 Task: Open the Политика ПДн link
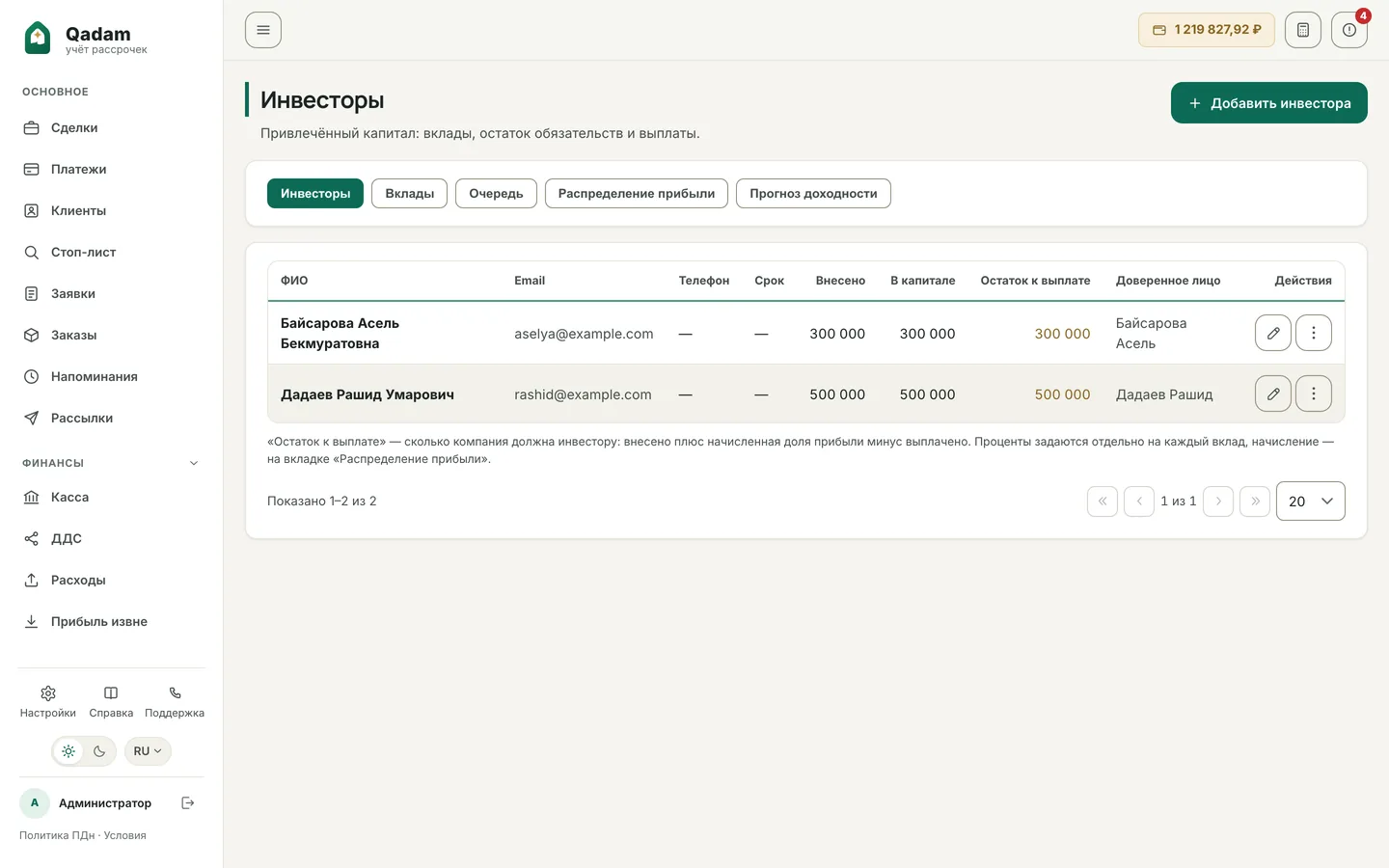pos(57,835)
